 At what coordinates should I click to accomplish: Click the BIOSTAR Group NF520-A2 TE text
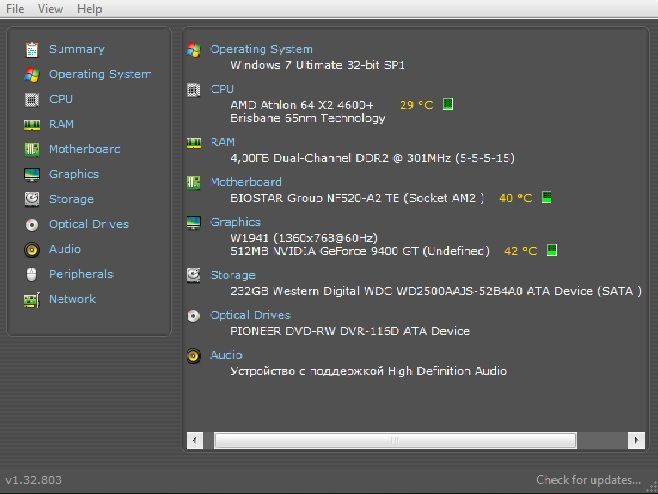coord(357,198)
